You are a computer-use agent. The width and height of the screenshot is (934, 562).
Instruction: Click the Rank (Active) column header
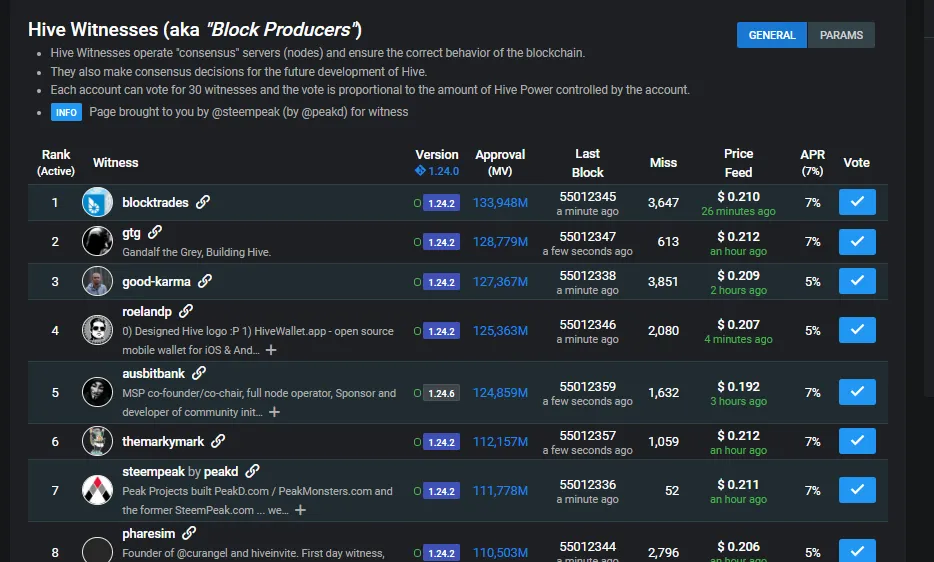point(56,163)
